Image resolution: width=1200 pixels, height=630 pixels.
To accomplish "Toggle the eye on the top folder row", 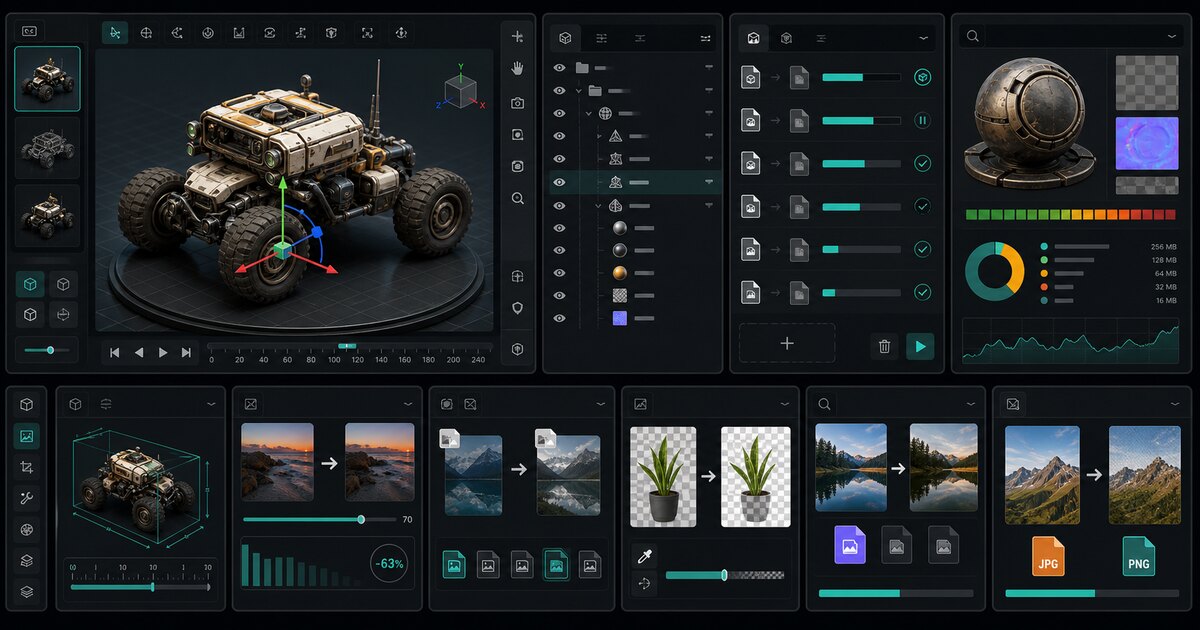I will pyautogui.click(x=559, y=67).
